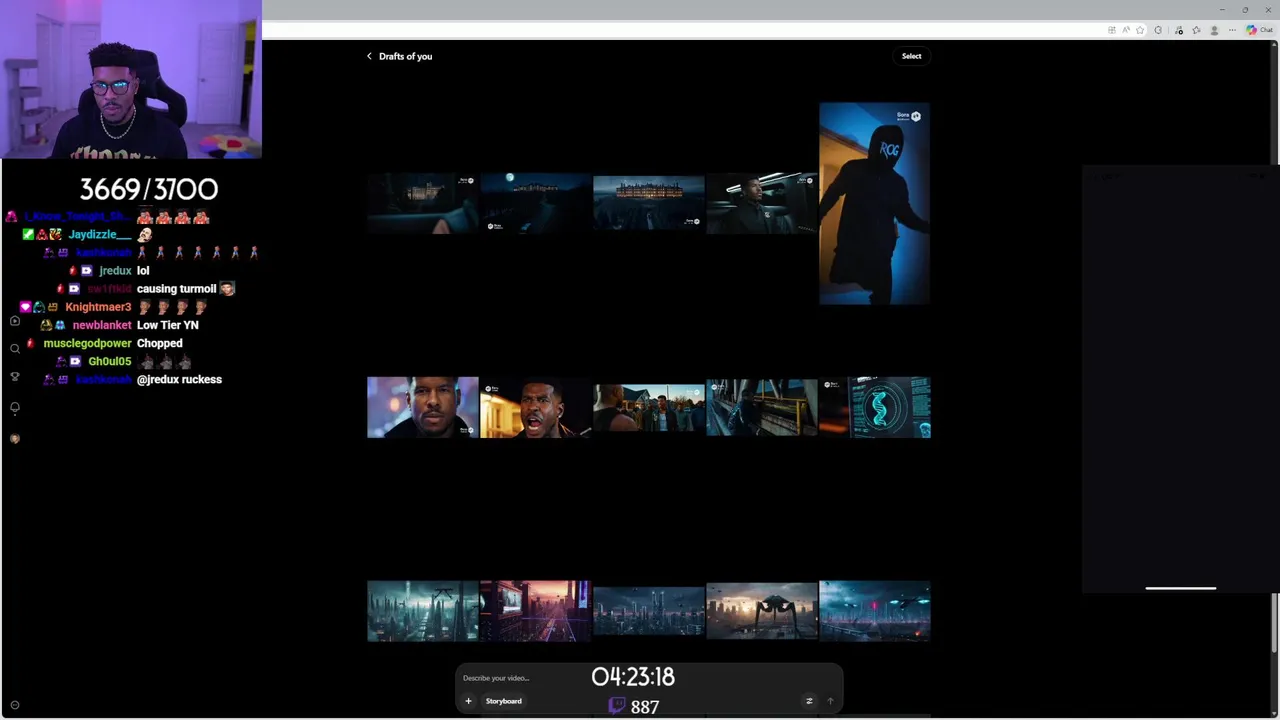The image size is (1280, 720).
Task: Open the blue city with red lights draft
Action: [x=874, y=611]
